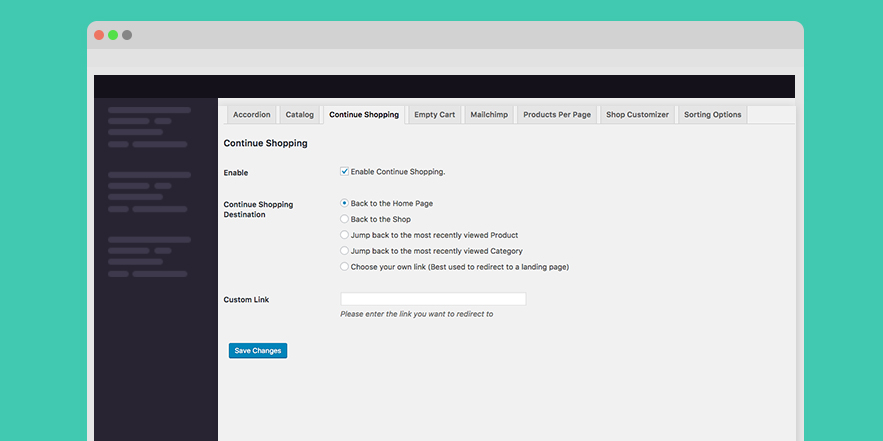Click the top sidebar placeholder menu item
Image resolution: width=883 pixels, height=441 pixels.
click(149, 110)
